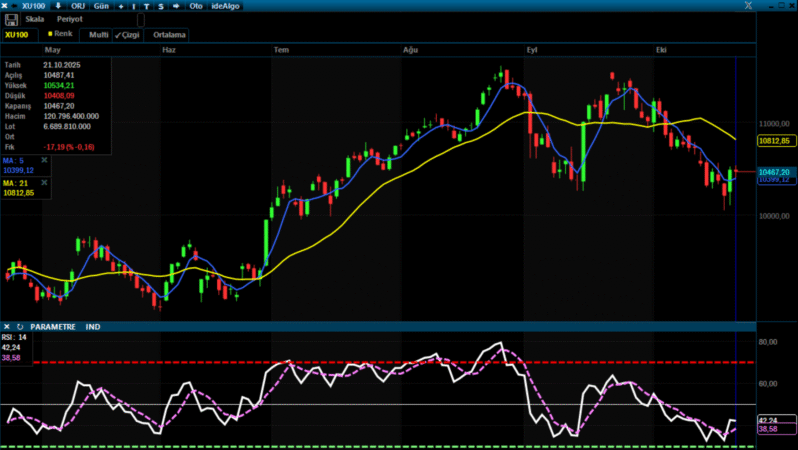The width and height of the screenshot is (798, 450).
Task: Click the floppy disk save icon
Action: coord(11,19)
